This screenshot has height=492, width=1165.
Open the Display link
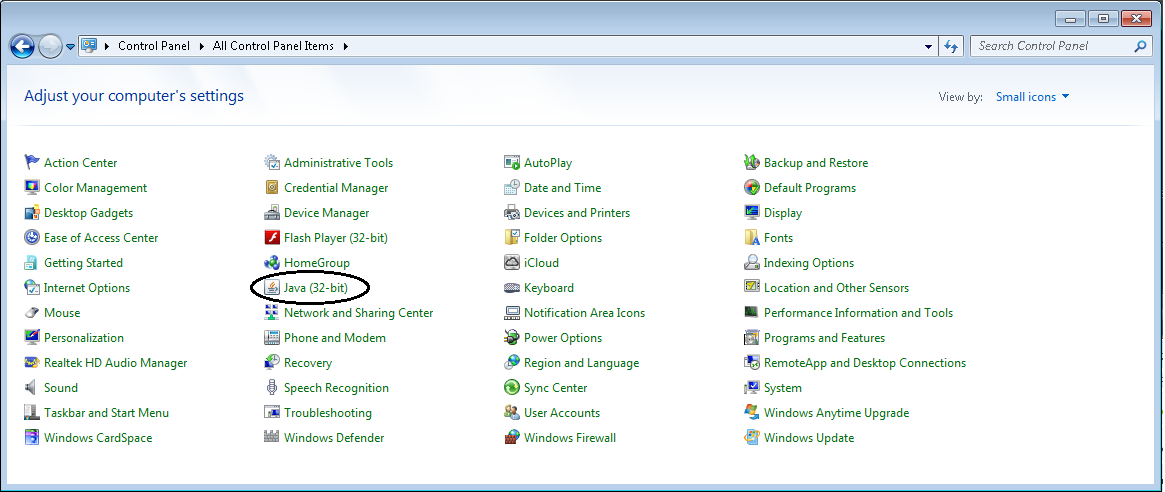point(782,213)
